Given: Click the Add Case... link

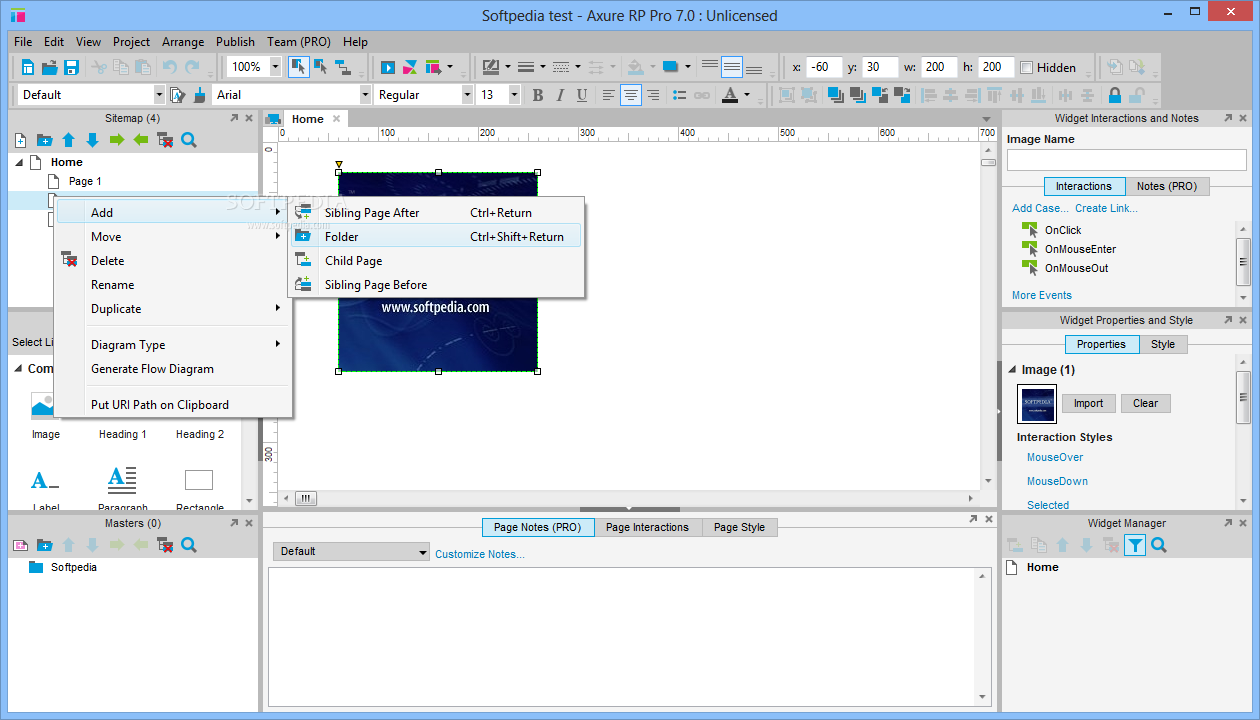Looking at the screenshot, I should click(x=1040, y=208).
